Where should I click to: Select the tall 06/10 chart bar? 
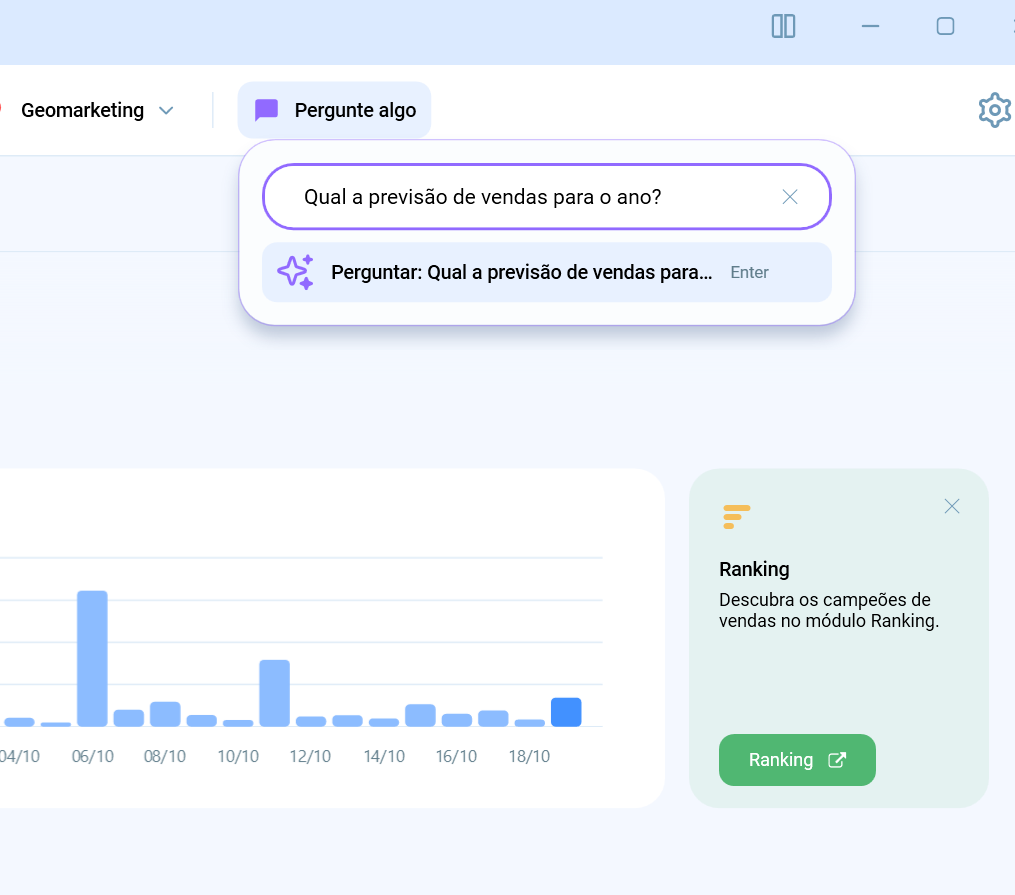tap(93, 658)
